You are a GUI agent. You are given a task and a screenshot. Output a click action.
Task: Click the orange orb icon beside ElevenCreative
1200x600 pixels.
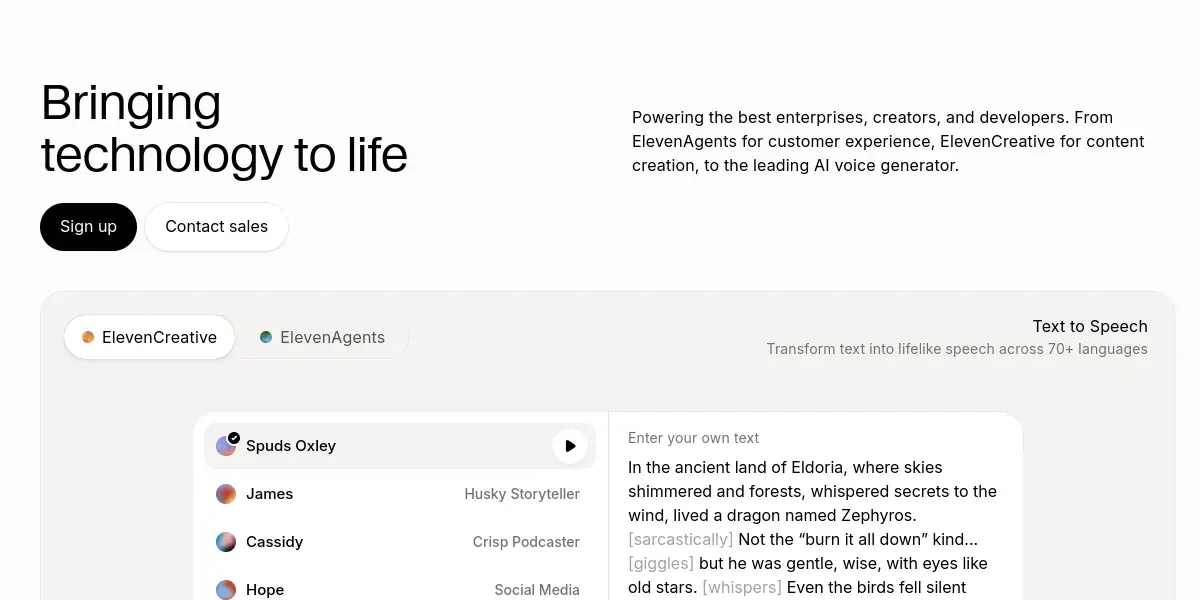click(x=88, y=337)
